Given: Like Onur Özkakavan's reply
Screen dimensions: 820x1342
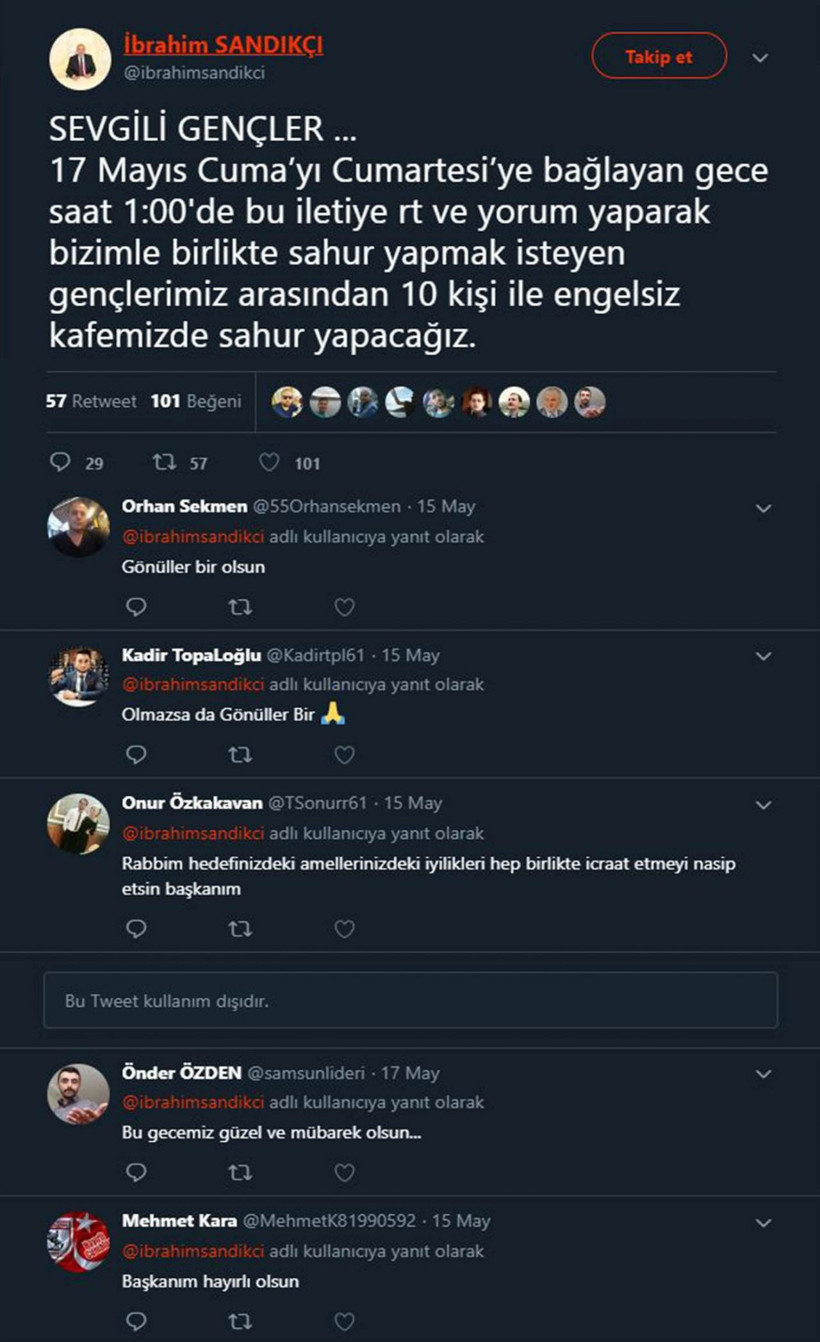Looking at the screenshot, I should pos(344,929).
